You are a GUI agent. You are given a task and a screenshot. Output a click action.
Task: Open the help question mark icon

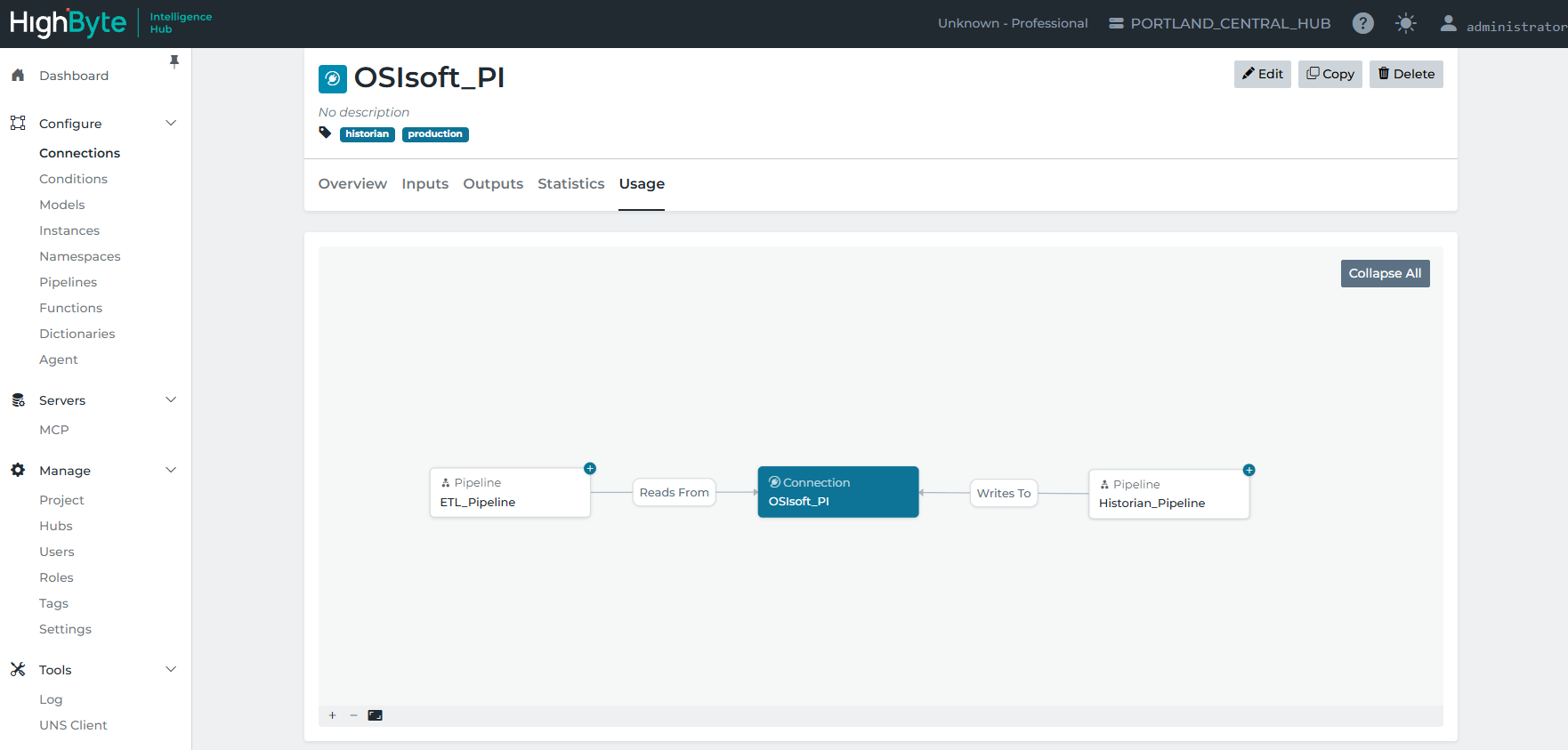tap(1362, 23)
